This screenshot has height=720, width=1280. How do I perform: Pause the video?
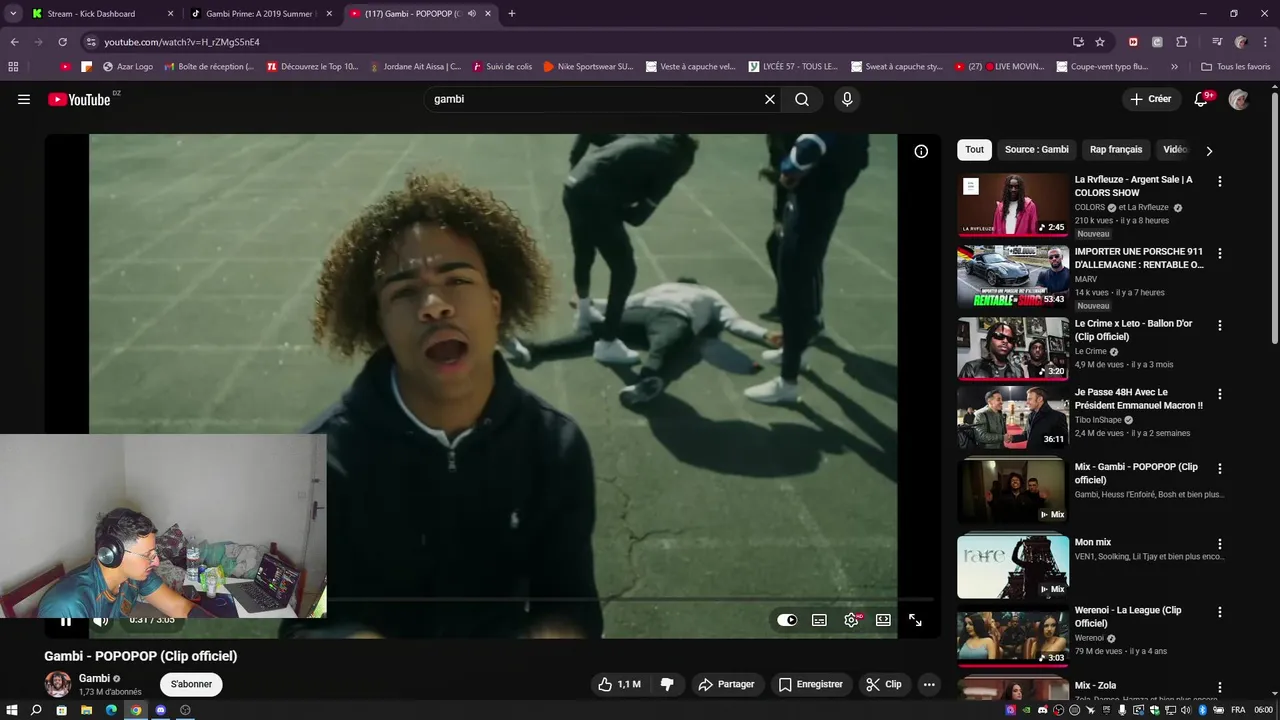[x=66, y=620]
